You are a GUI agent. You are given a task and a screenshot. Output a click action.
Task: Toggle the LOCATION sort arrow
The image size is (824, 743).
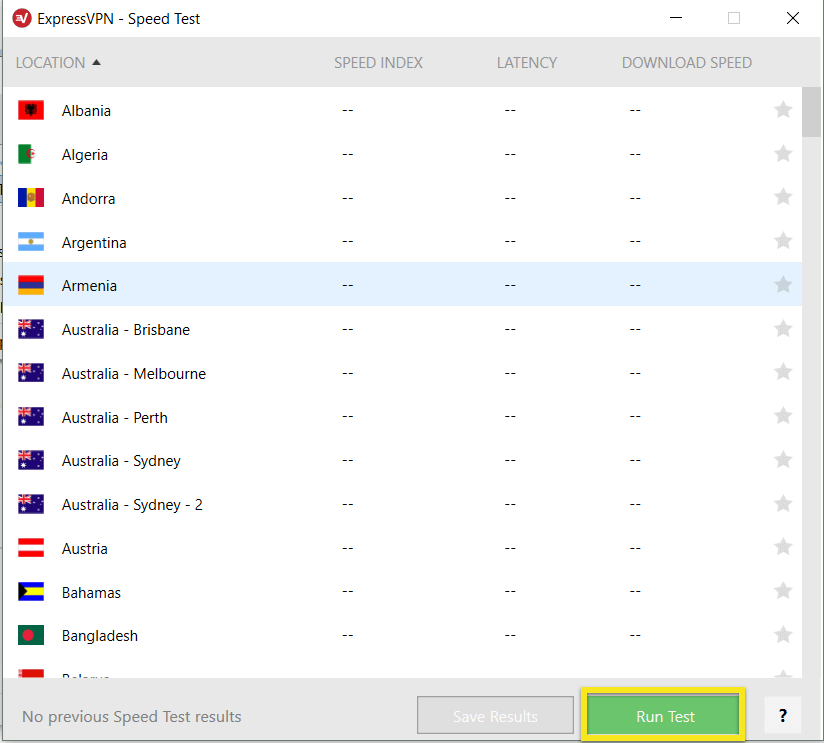tap(96, 62)
